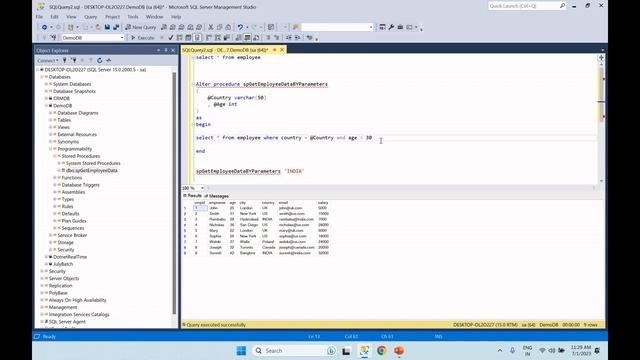This screenshot has width=640, height=360.
Task: Collapse the Alter procedure code block
Action: [x=193, y=84]
